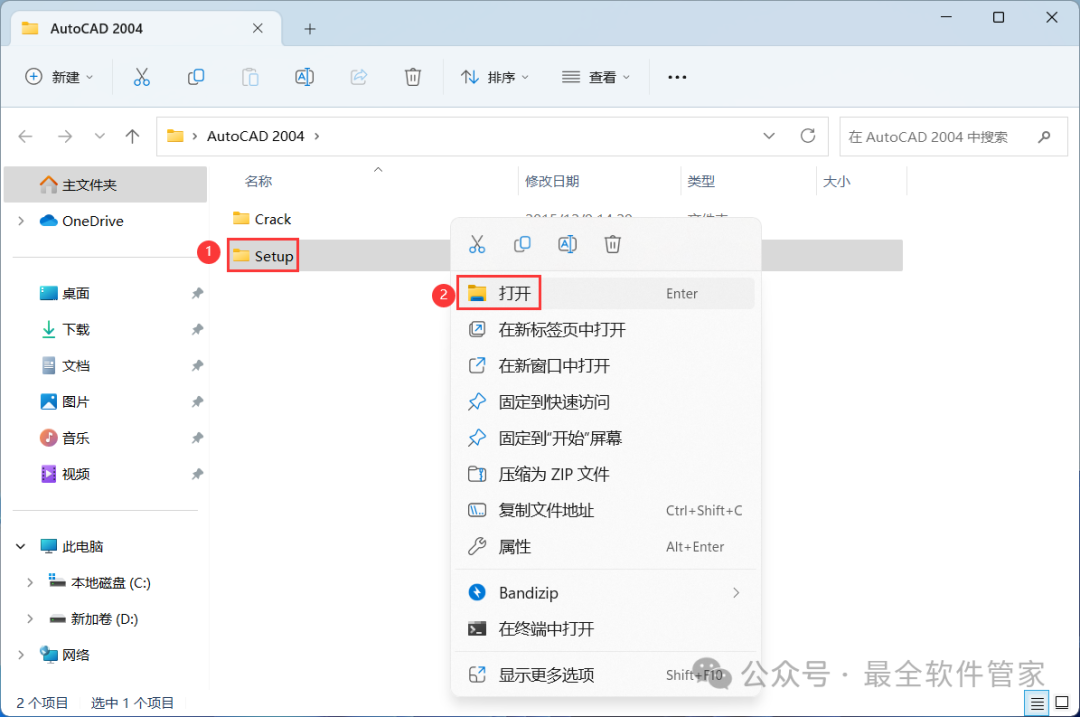Choose 压缩为 ZIP 文件
Screen dimensions: 1080x717
click(605, 475)
